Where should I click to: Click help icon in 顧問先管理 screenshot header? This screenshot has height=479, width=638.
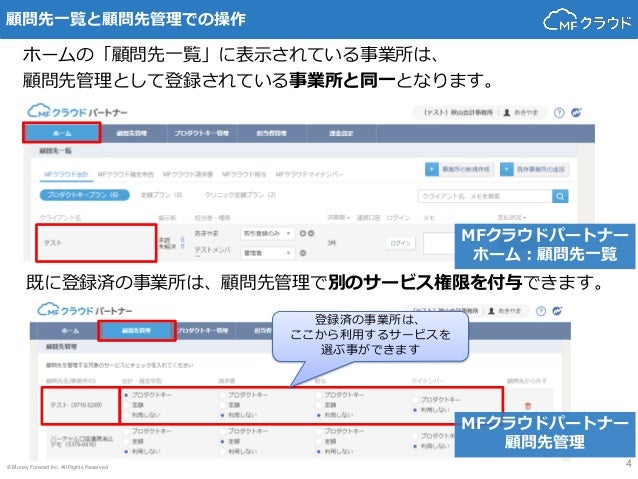pyautogui.click(x=540, y=311)
